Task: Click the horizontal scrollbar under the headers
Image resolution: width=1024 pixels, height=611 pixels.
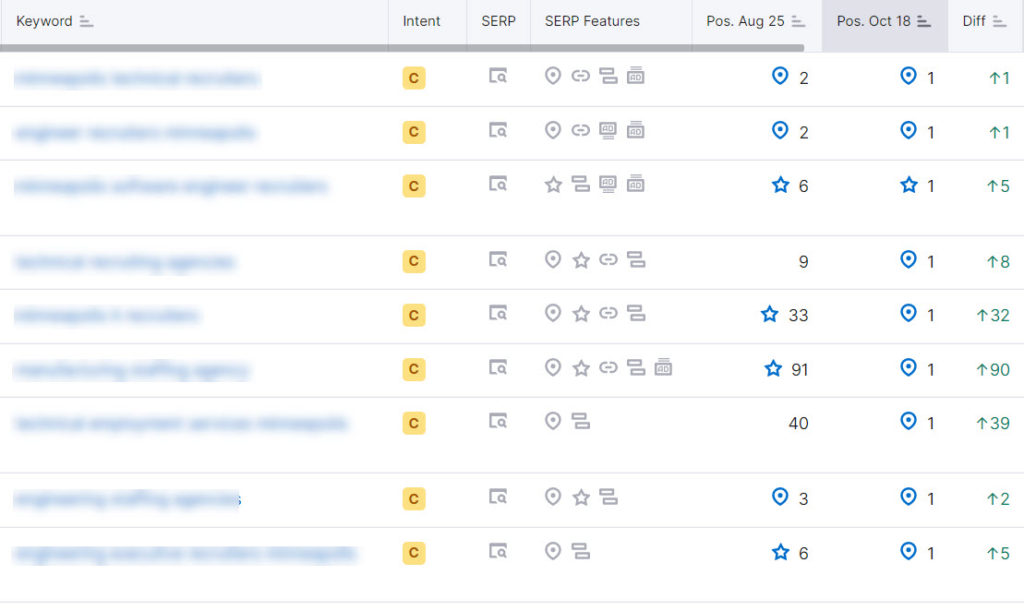Action: (400, 47)
